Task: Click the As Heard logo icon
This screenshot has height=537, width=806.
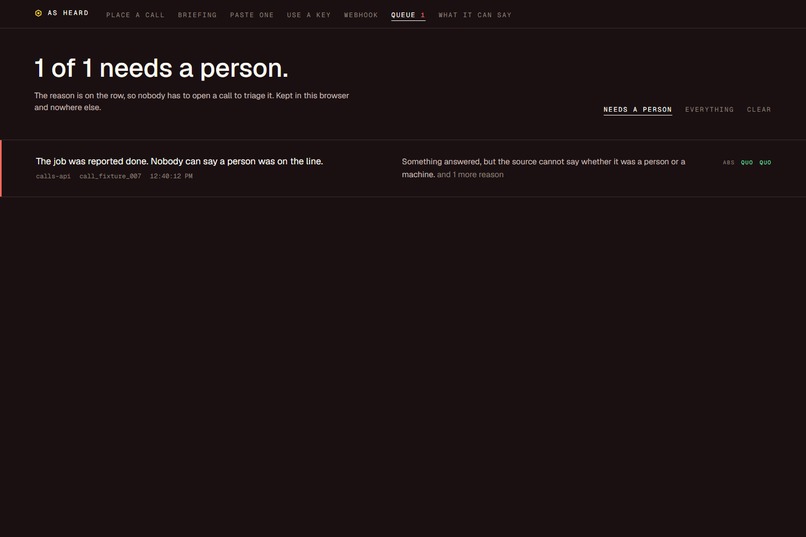Action: (38, 13)
